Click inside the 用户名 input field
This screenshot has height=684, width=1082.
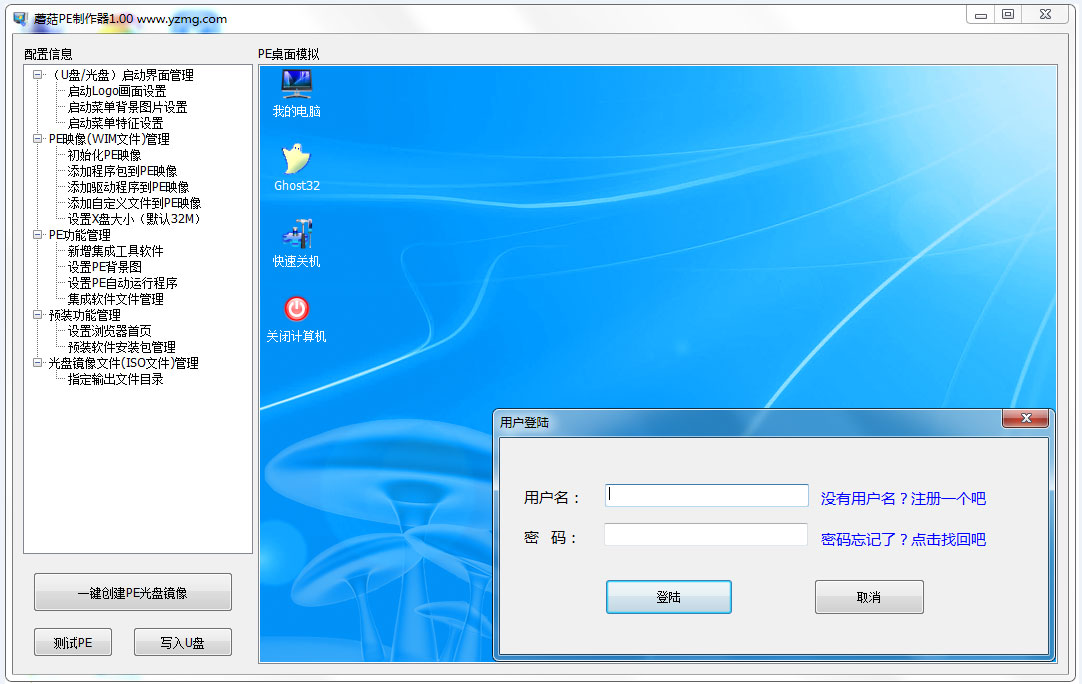(x=706, y=495)
